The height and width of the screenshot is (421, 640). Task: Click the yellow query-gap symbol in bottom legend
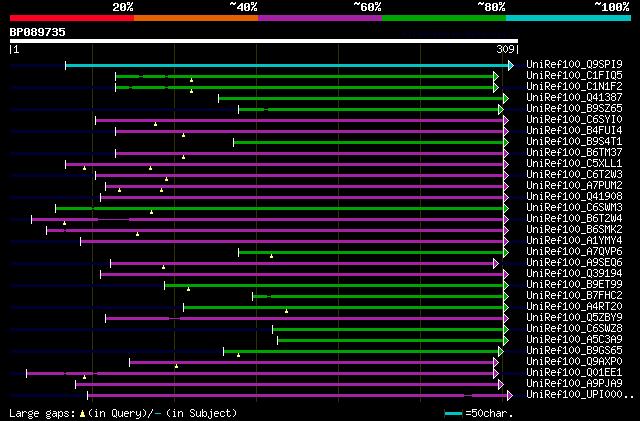pos(82,414)
